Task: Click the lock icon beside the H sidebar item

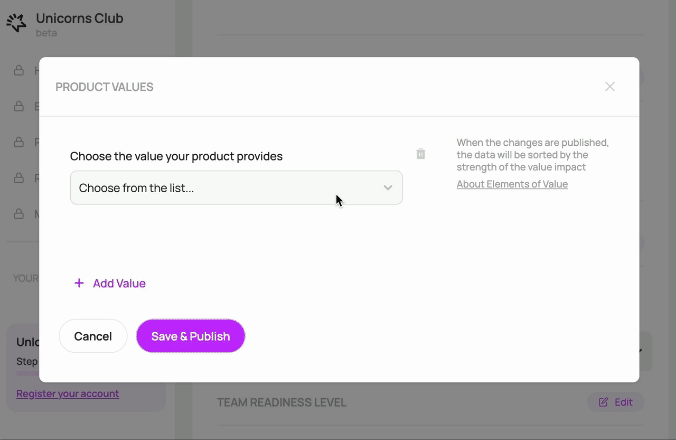Action: (x=18, y=71)
